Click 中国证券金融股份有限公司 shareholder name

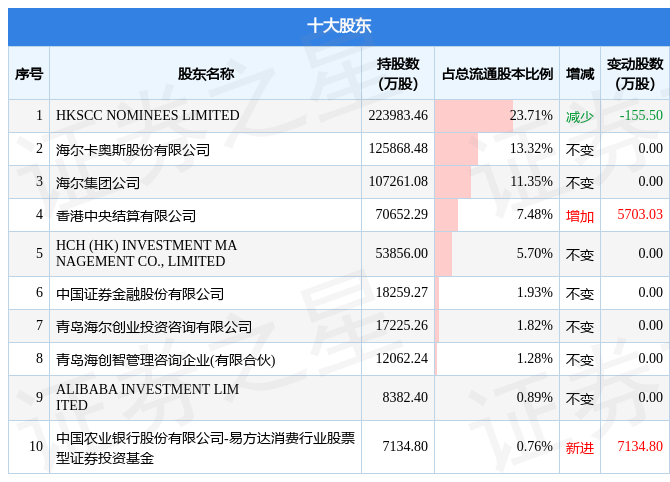coord(140,294)
